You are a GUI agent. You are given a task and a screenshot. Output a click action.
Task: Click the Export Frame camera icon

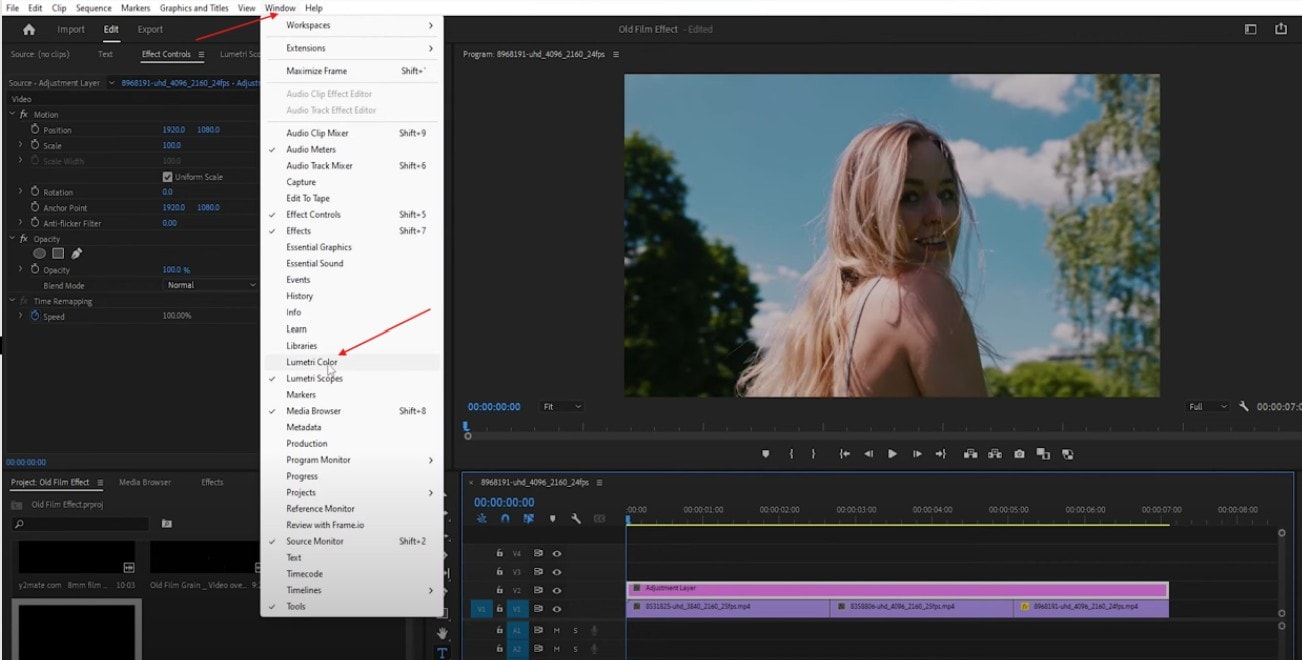pyautogui.click(x=1018, y=454)
